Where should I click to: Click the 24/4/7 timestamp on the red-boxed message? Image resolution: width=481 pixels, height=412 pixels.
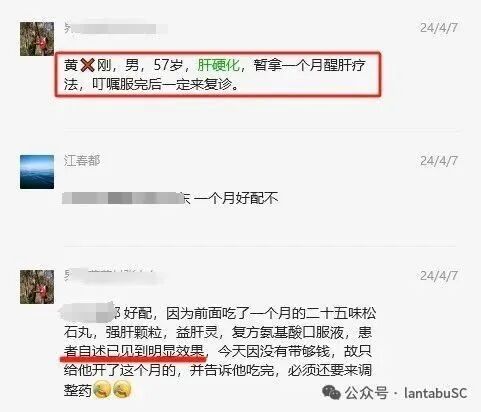438,28
